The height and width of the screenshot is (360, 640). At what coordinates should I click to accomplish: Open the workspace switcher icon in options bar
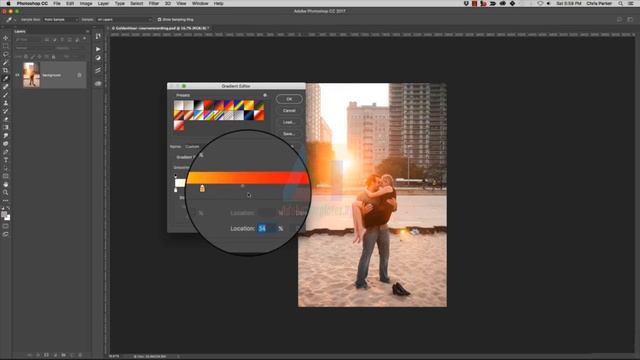pyautogui.click(x=630, y=19)
